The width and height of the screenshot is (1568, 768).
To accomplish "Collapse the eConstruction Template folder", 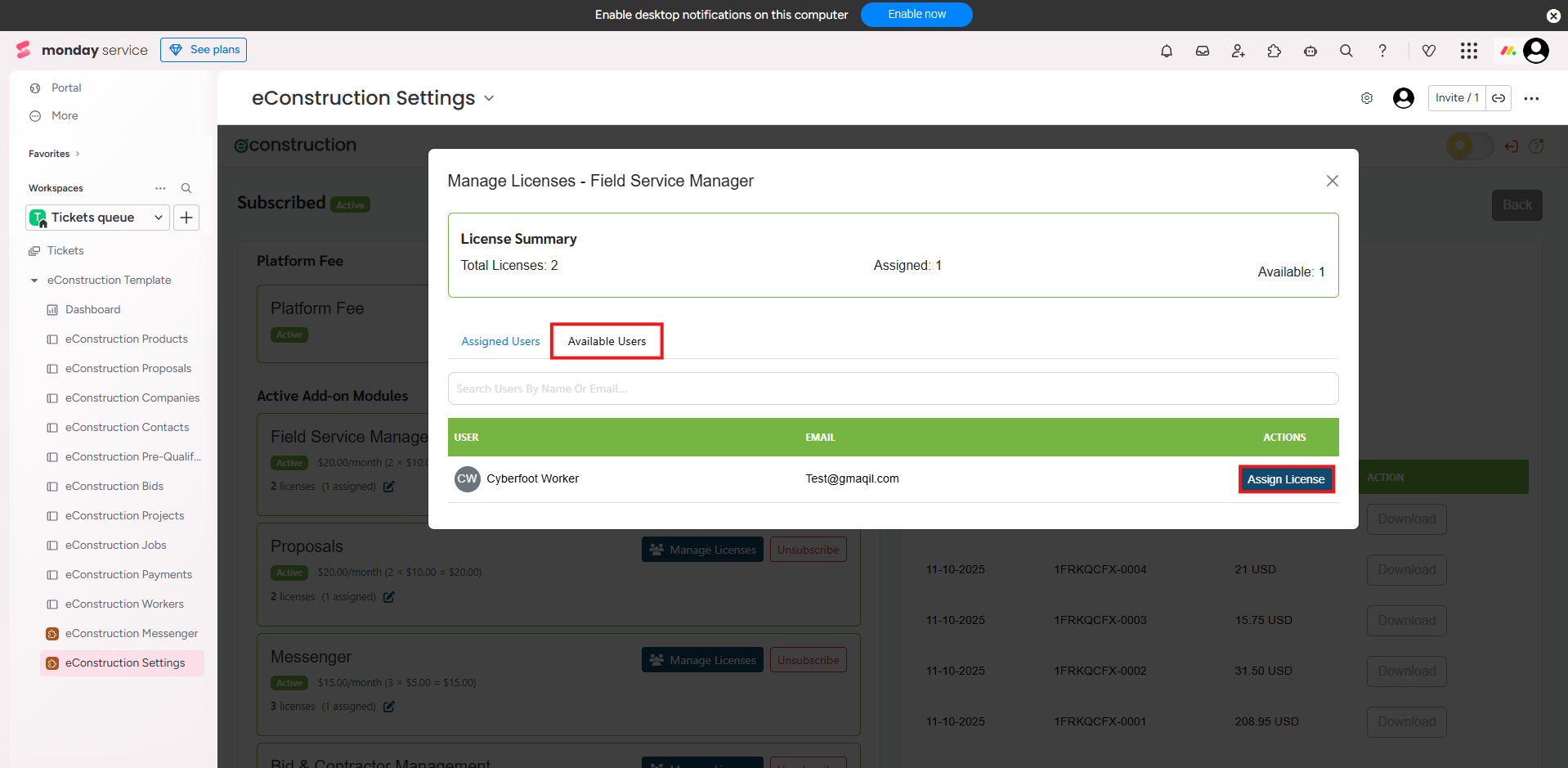I will pos(34,281).
